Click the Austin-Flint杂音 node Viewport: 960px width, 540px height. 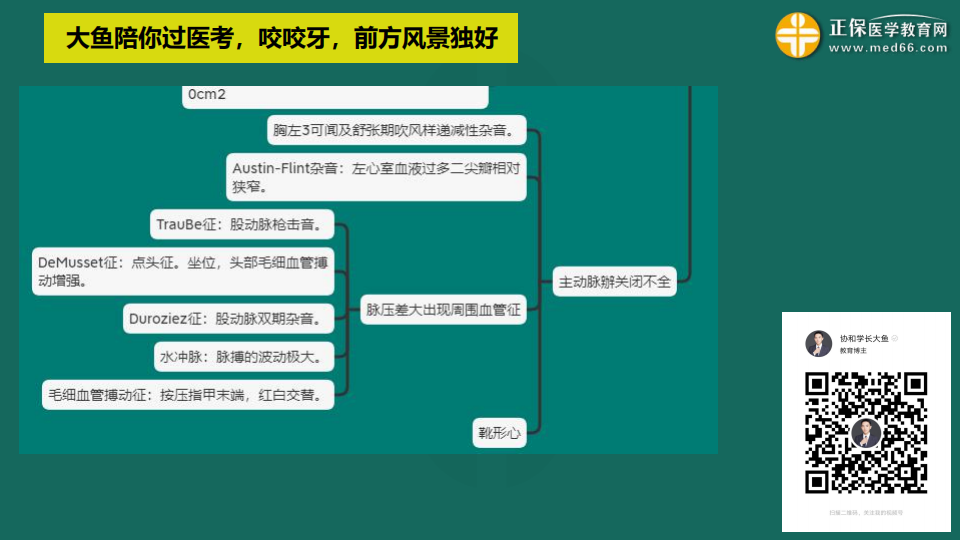375,177
